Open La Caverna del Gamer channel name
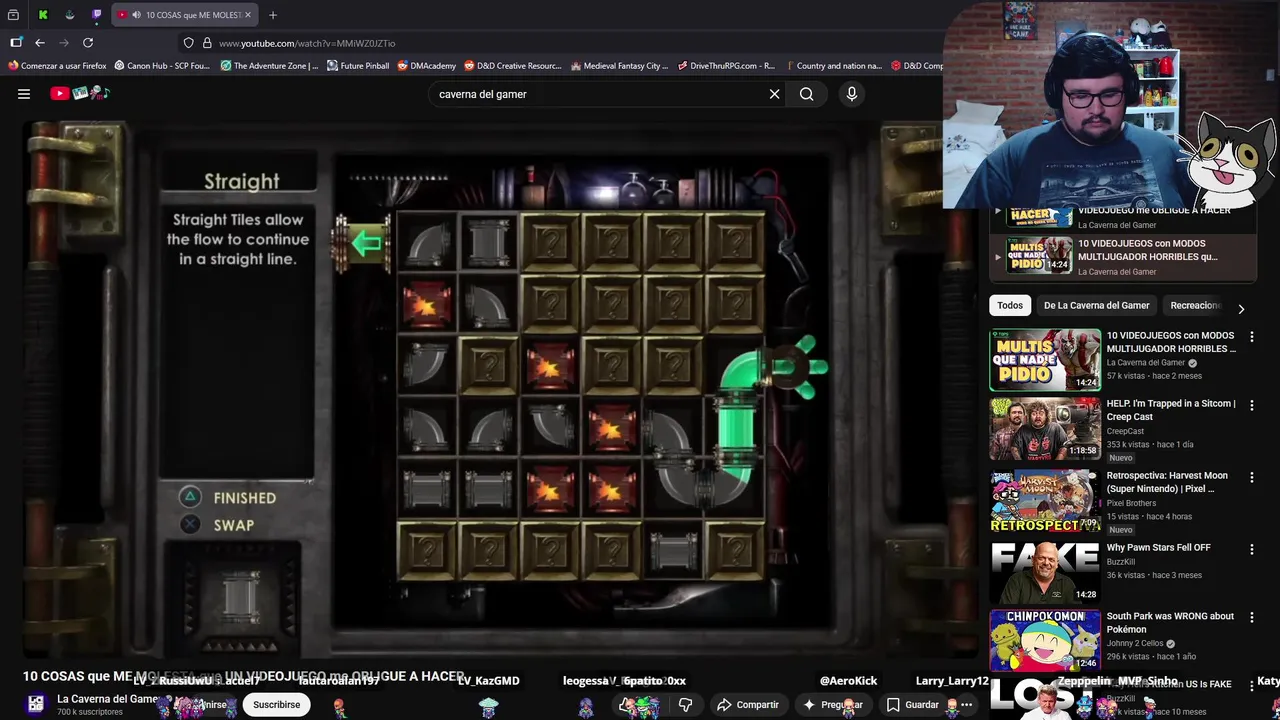The width and height of the screenshot is (1280, 720). click(108, 699)
